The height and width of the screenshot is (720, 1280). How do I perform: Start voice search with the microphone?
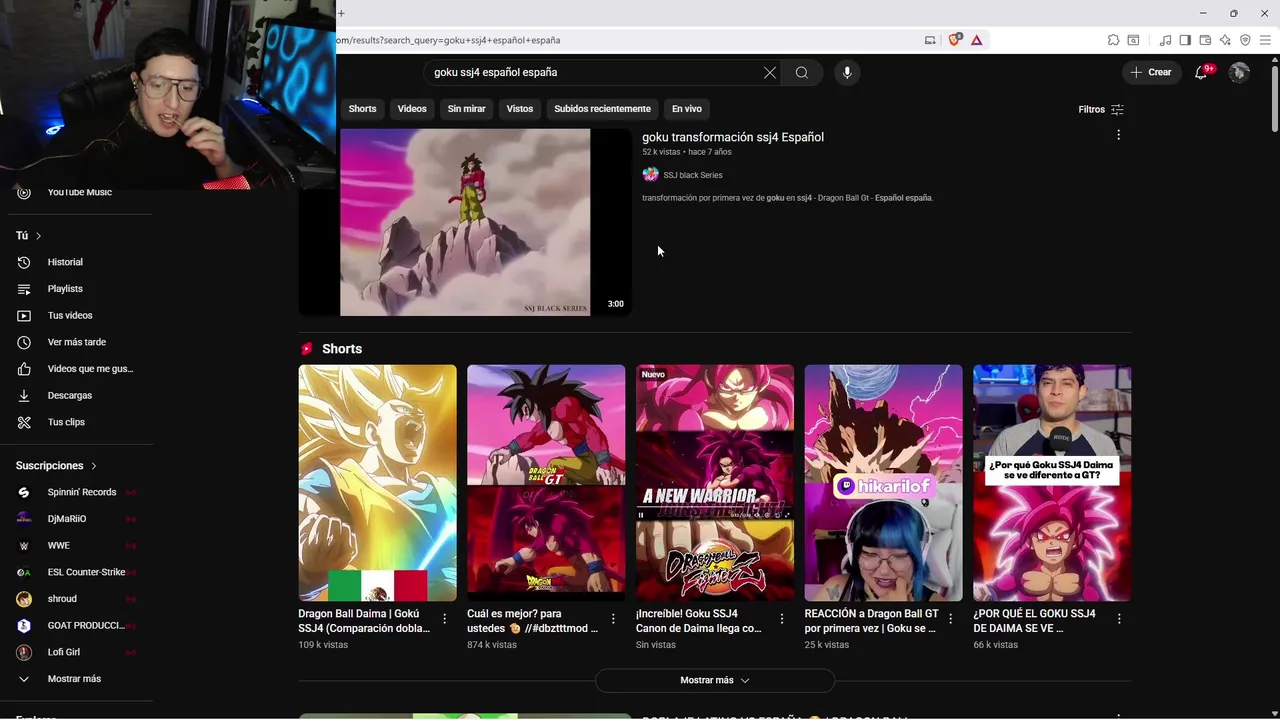click(847, 72)
